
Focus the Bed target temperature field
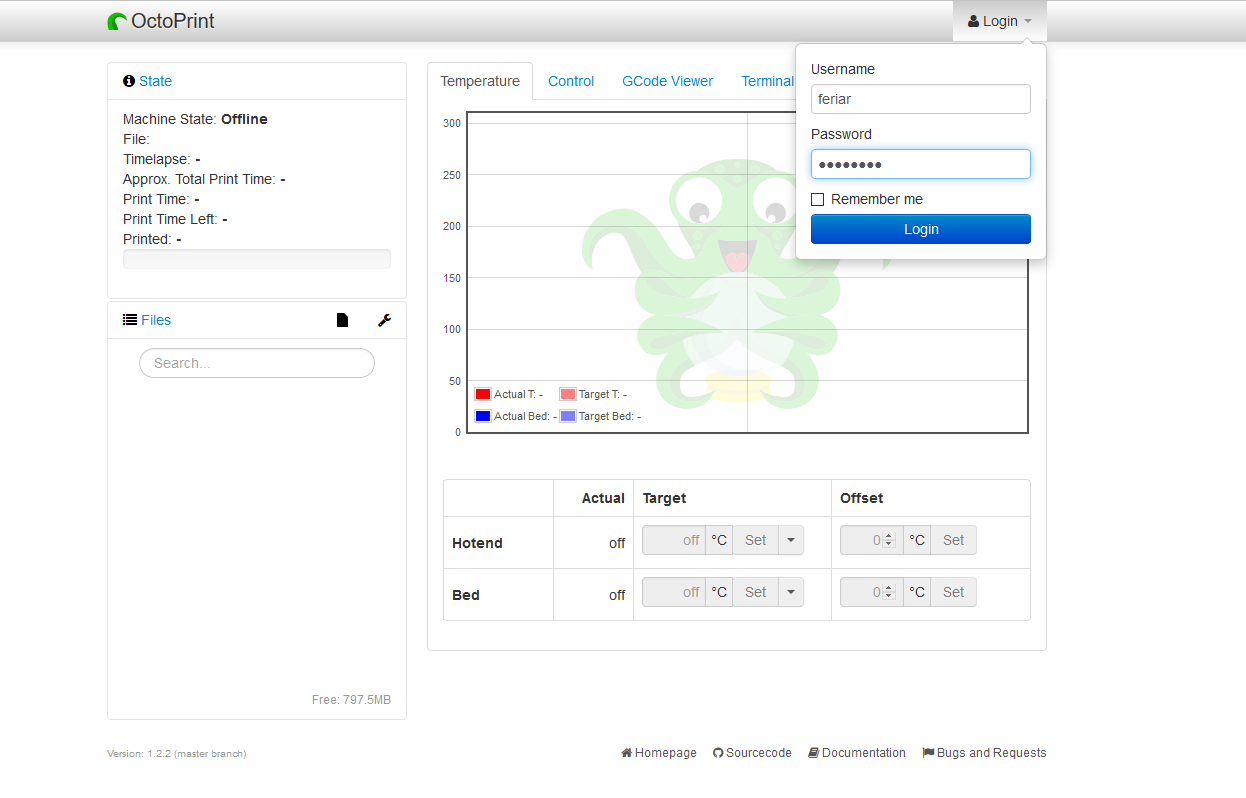(x=674, y=592)
